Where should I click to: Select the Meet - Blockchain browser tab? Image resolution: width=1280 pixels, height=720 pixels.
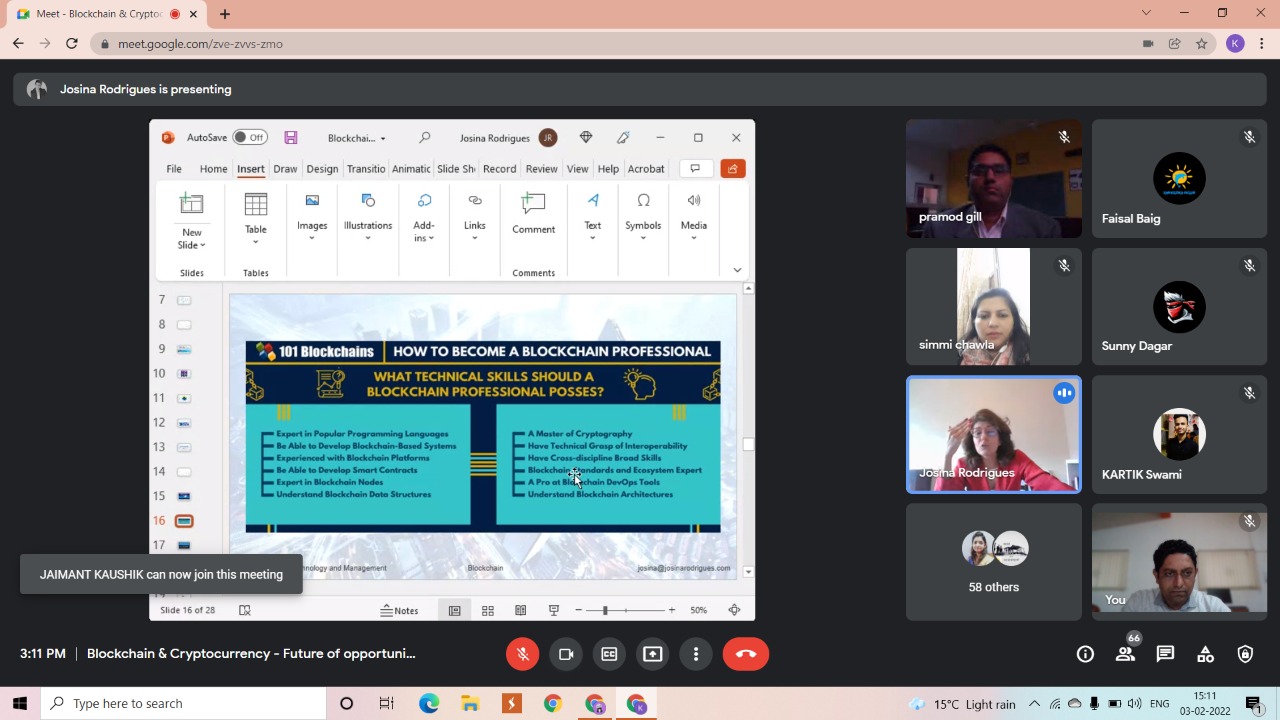(x=98, y=14)
